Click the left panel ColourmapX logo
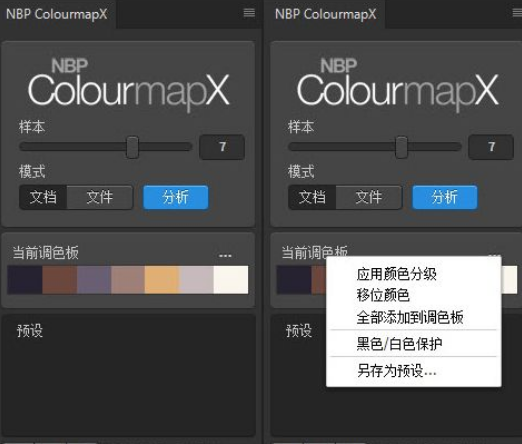The width and height of the screenshot is (522, 444). [x=129, y=85]
